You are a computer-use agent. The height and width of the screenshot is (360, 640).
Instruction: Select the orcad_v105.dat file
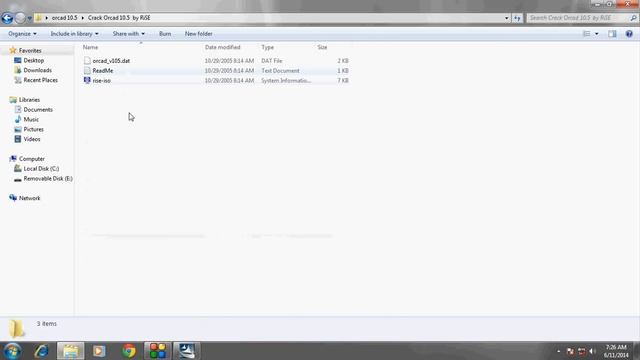coord(111,61)
